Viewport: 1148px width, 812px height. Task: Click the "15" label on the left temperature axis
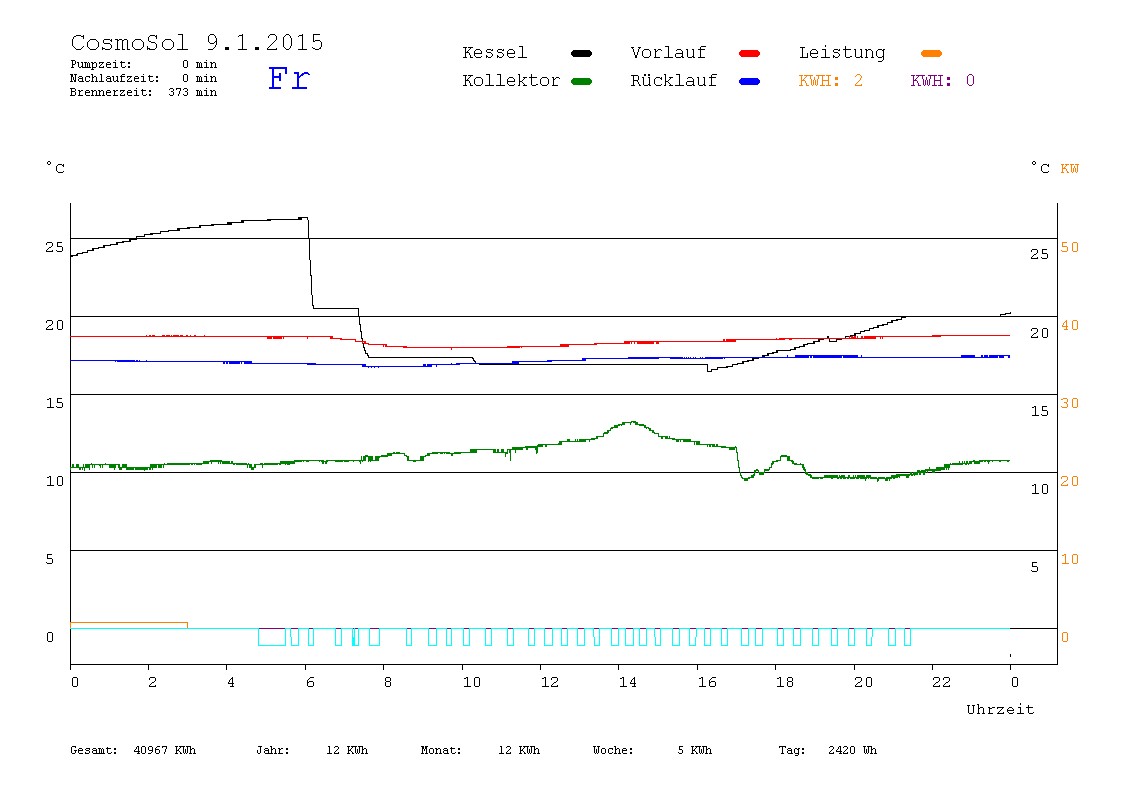pos(55,403)
